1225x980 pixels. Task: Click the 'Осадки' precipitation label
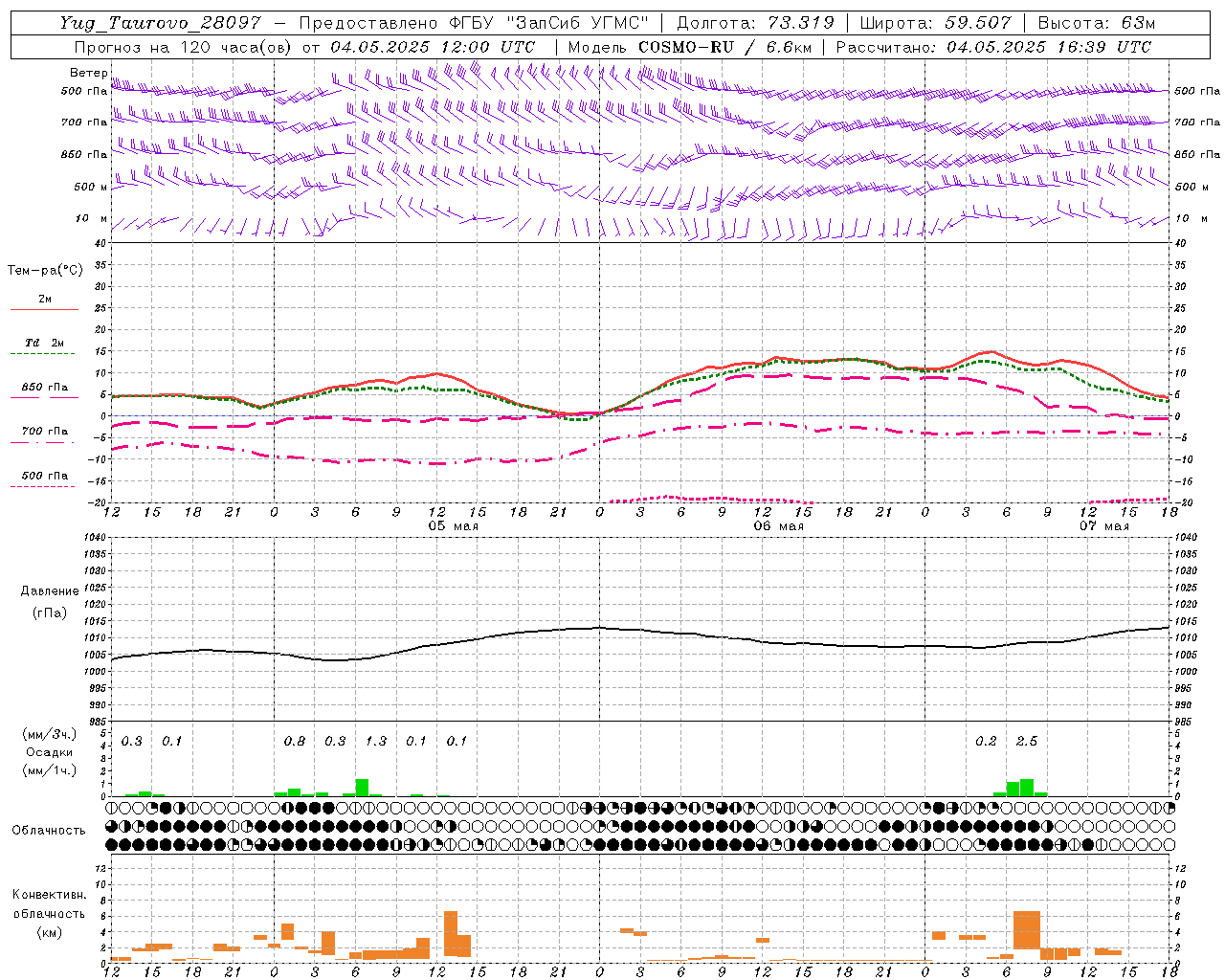50,752
